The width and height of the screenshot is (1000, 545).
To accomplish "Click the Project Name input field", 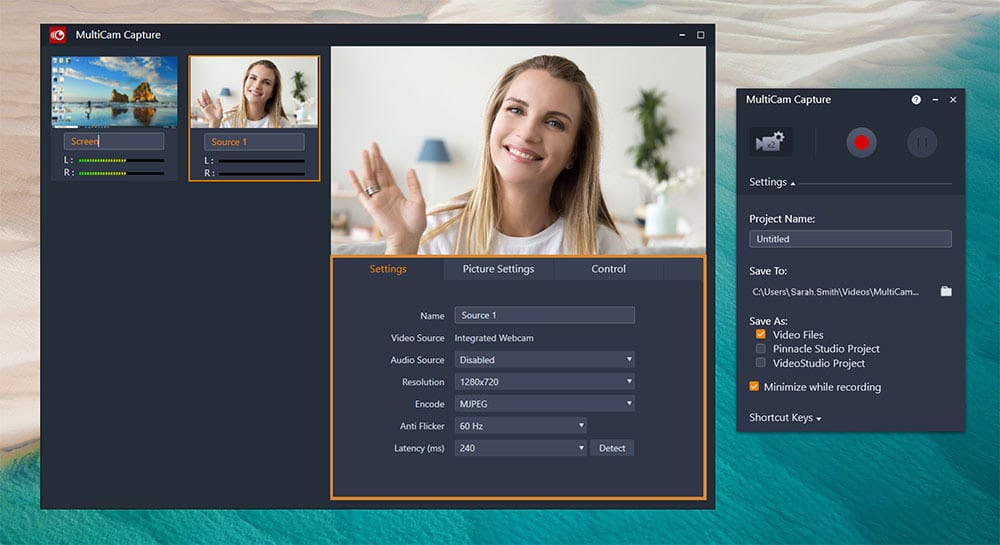I will [850, 239].
